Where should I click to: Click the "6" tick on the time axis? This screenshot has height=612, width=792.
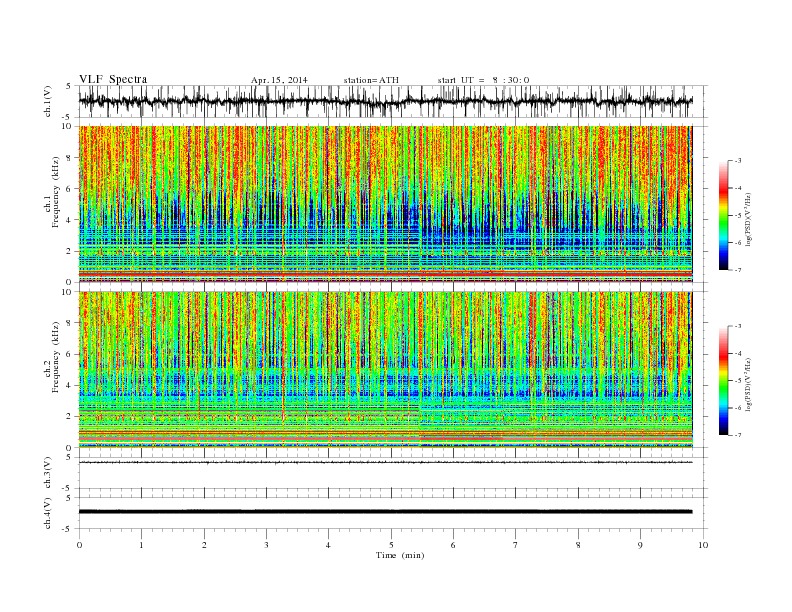click(x=453, y=545)
